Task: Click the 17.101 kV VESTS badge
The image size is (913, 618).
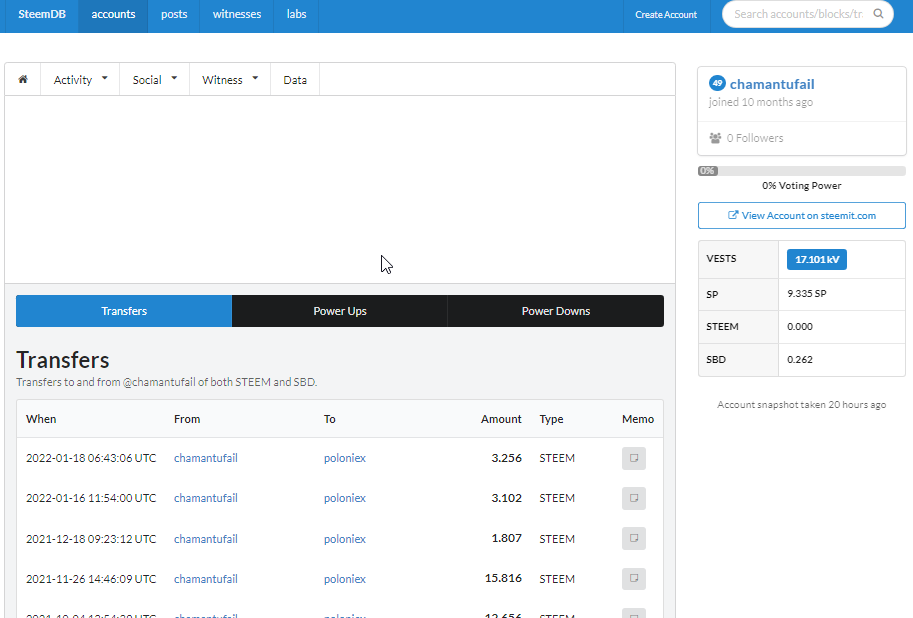Action: [817, 259]
